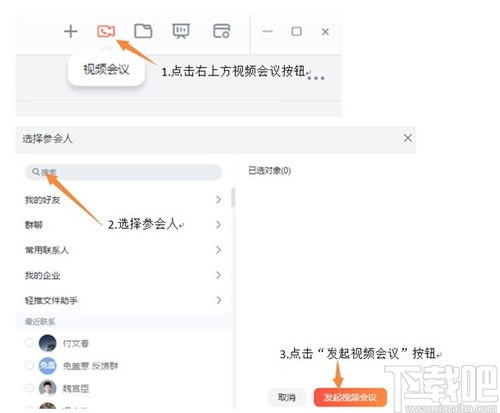Expand the 我的好友 chevron
The width and height of the screenshot is (500, 413).
218,199
